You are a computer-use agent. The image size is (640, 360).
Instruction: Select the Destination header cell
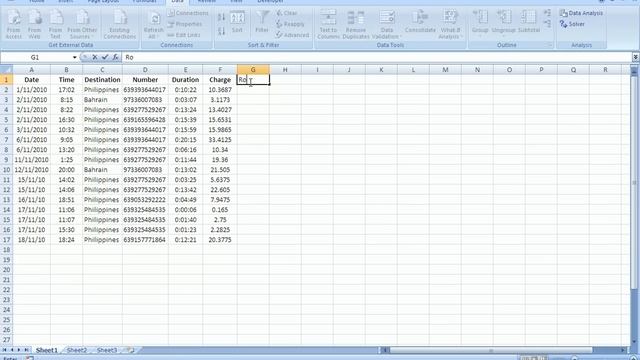[102, 80]
